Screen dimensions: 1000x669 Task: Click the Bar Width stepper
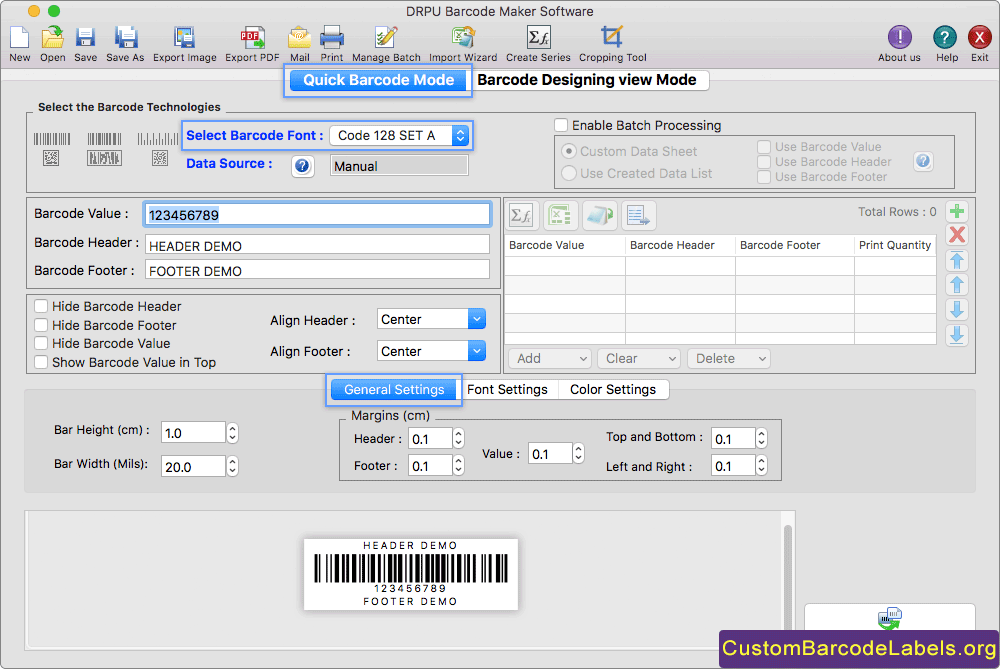tap(232, 467)
